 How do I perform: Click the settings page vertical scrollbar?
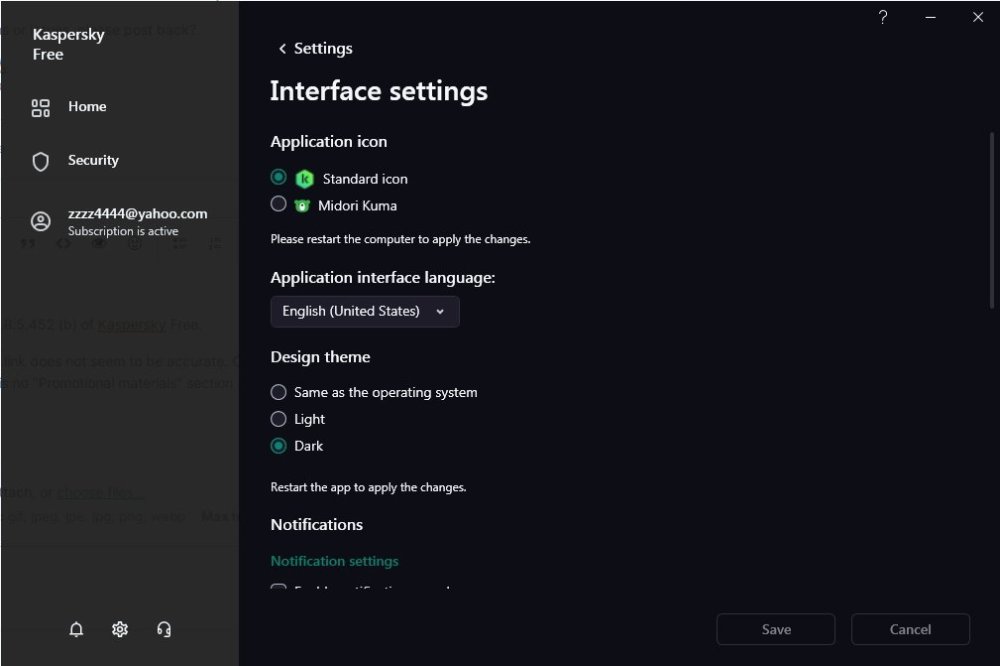pos(992,221)
